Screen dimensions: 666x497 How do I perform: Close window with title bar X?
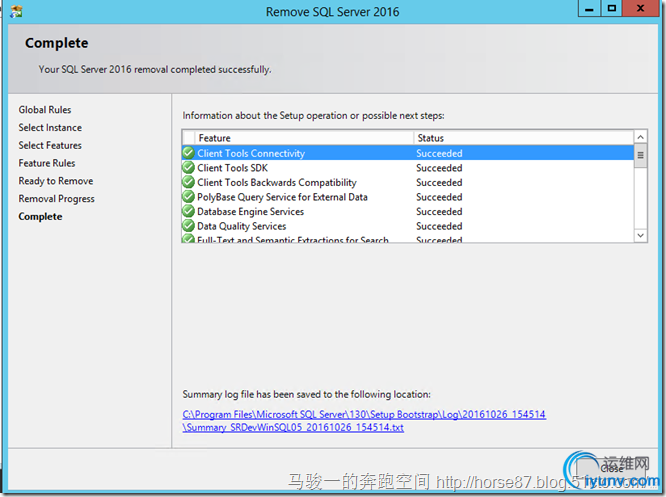coord(641,8)
